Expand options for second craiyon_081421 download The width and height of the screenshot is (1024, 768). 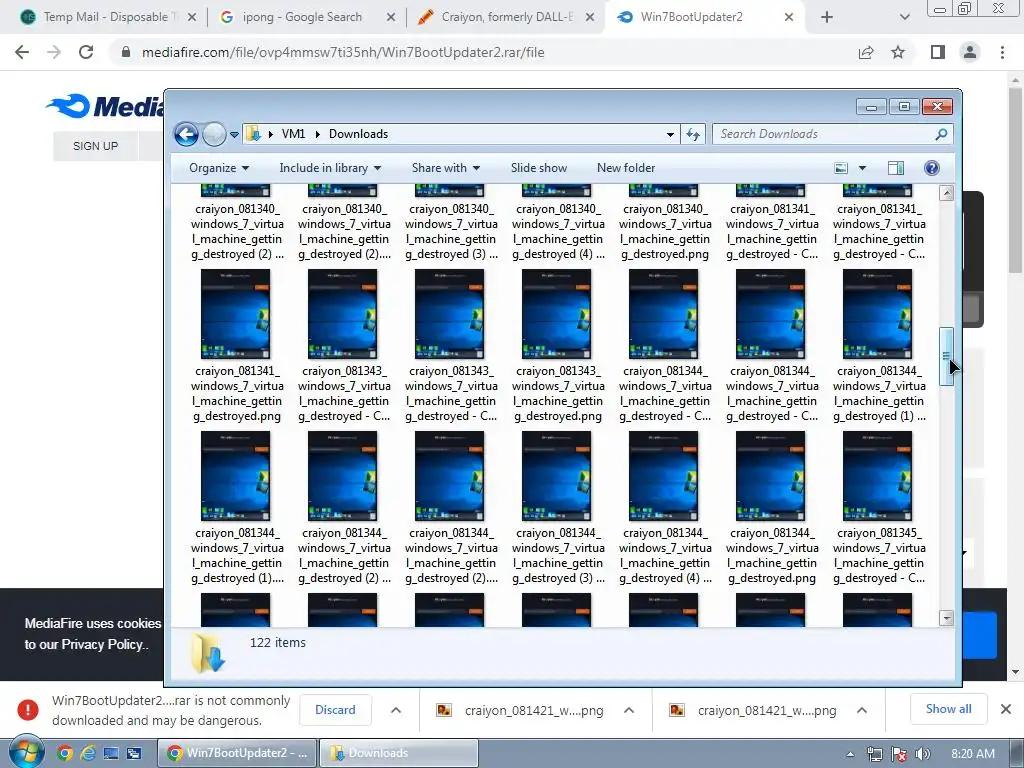(861, 710)
